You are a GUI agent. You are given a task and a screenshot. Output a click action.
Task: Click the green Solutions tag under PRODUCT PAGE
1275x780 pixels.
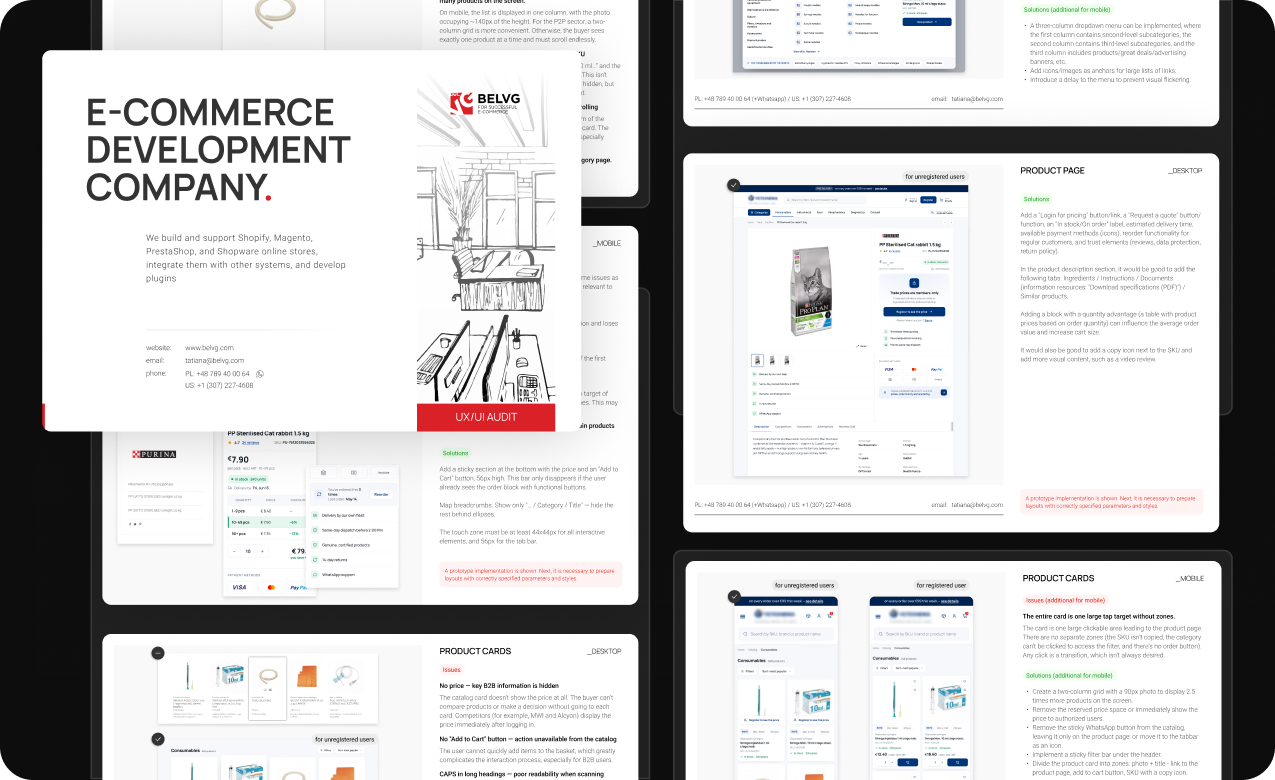click(1037, 199)
